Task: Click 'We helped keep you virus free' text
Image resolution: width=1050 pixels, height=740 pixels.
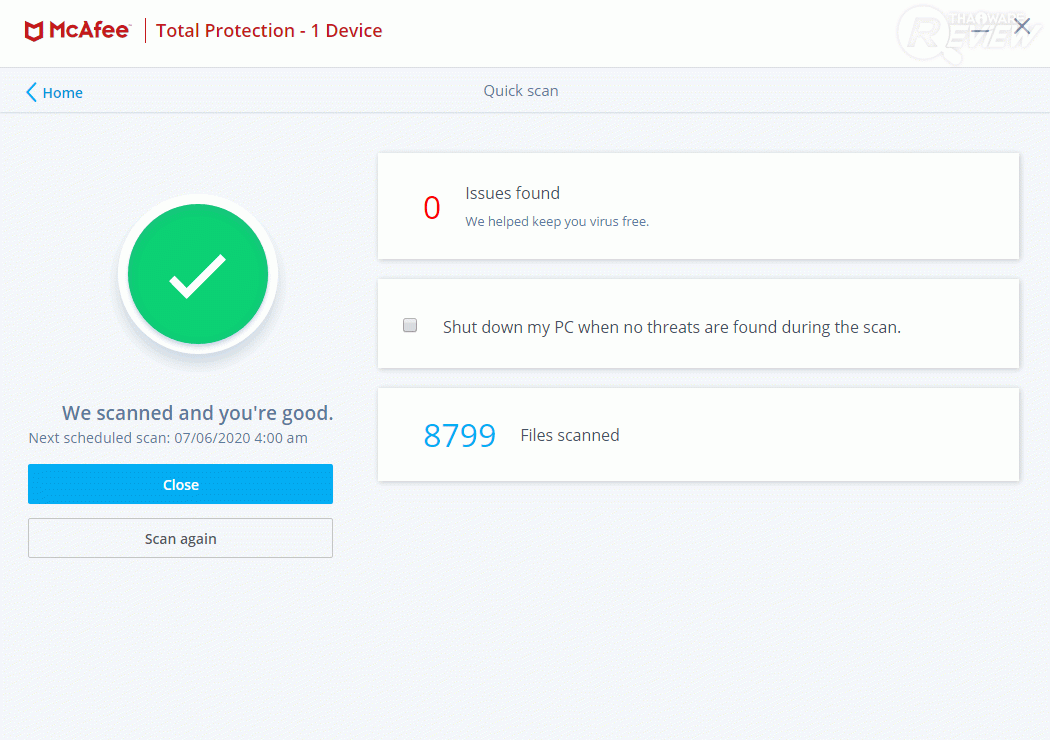Action: point(557,221)
